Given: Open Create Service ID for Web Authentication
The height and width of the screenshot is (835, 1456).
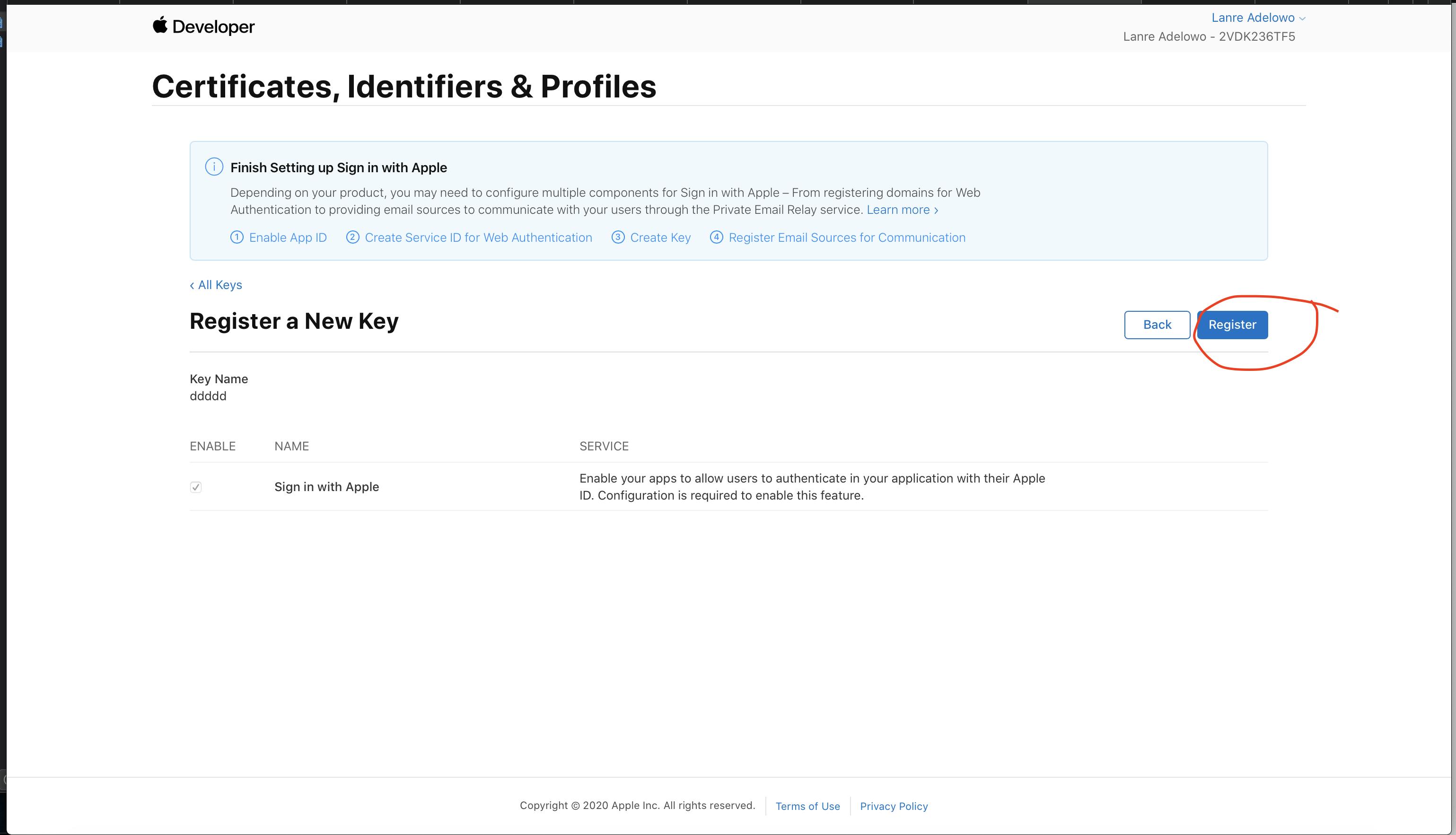Looking at the screenshot, I should 469,237.
